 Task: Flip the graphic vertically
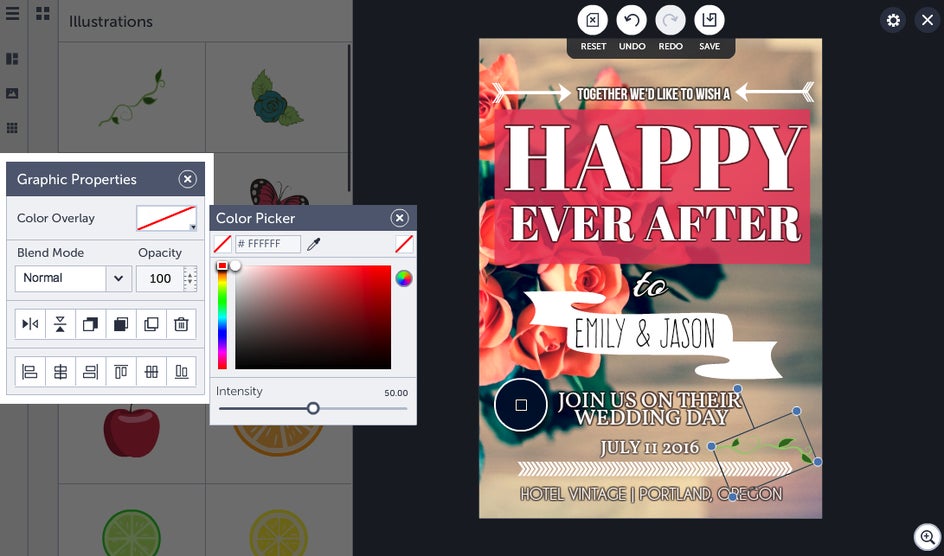pos(60,324)
